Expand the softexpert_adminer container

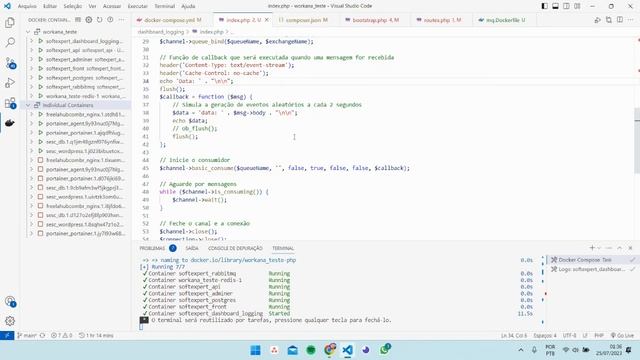coord(32,60)
